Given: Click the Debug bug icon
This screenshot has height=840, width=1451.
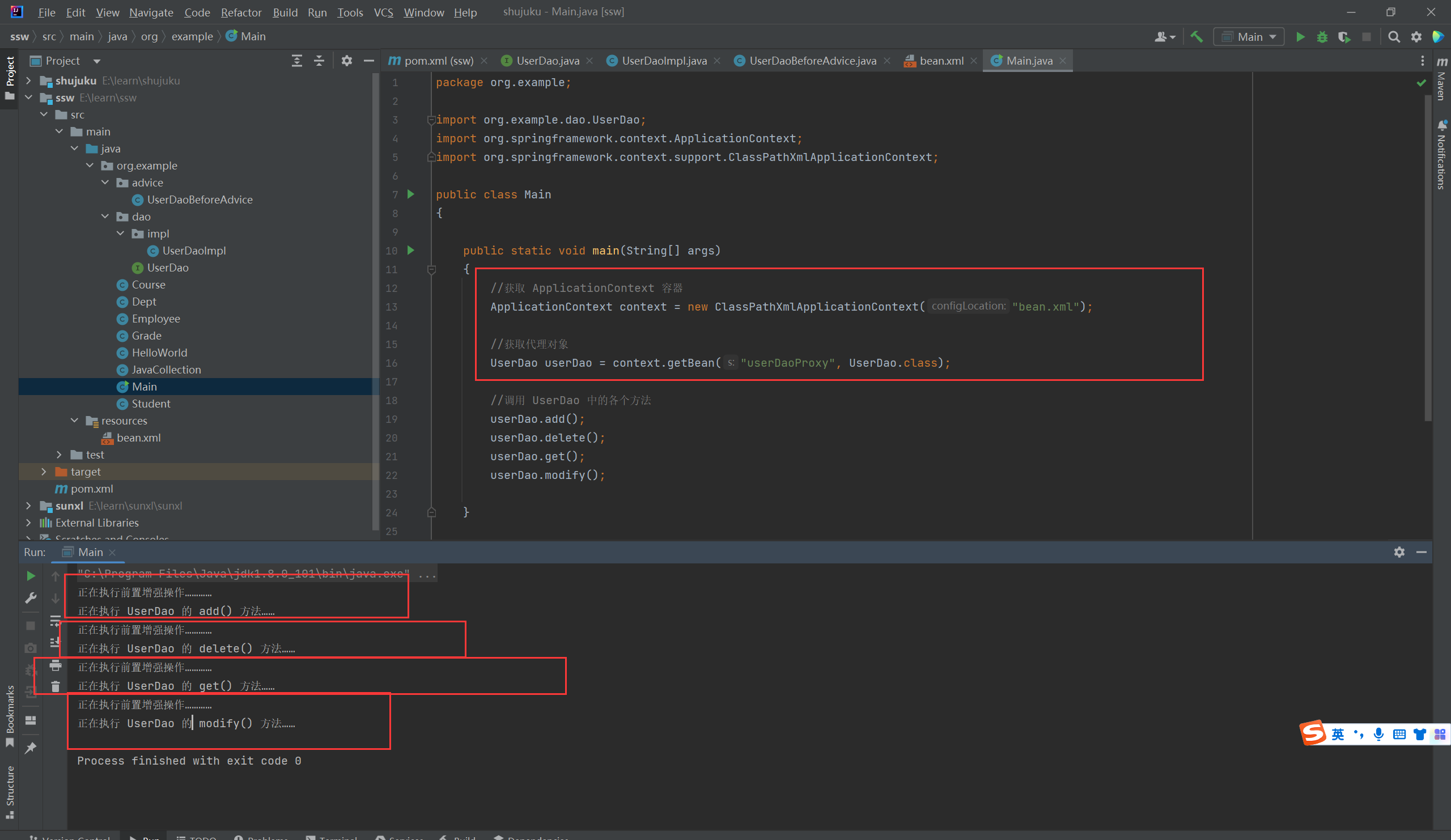Looking at the screenshot, I should pos(1322,37).
